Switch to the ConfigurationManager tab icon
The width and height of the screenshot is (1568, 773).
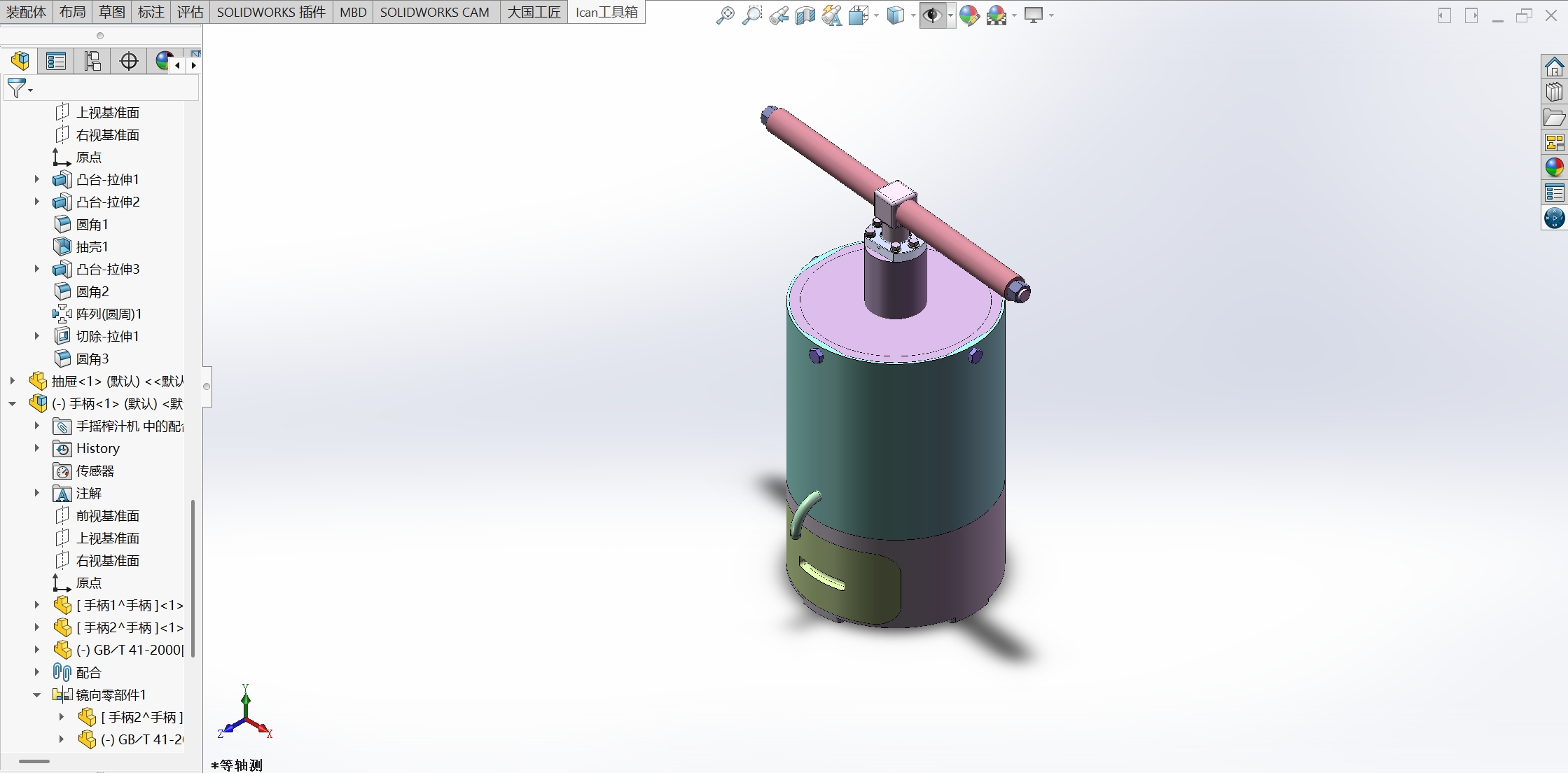pos(92,62)
